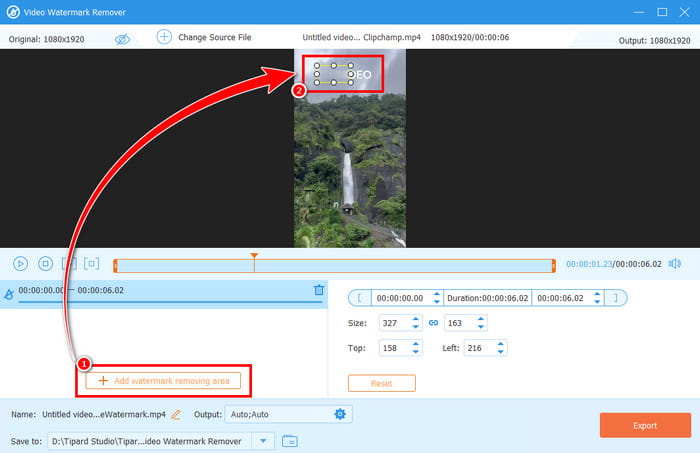Screen dimensions: 700x453
Task: Click the Change Source File plus icon
Action: click(x=164, y=37)
